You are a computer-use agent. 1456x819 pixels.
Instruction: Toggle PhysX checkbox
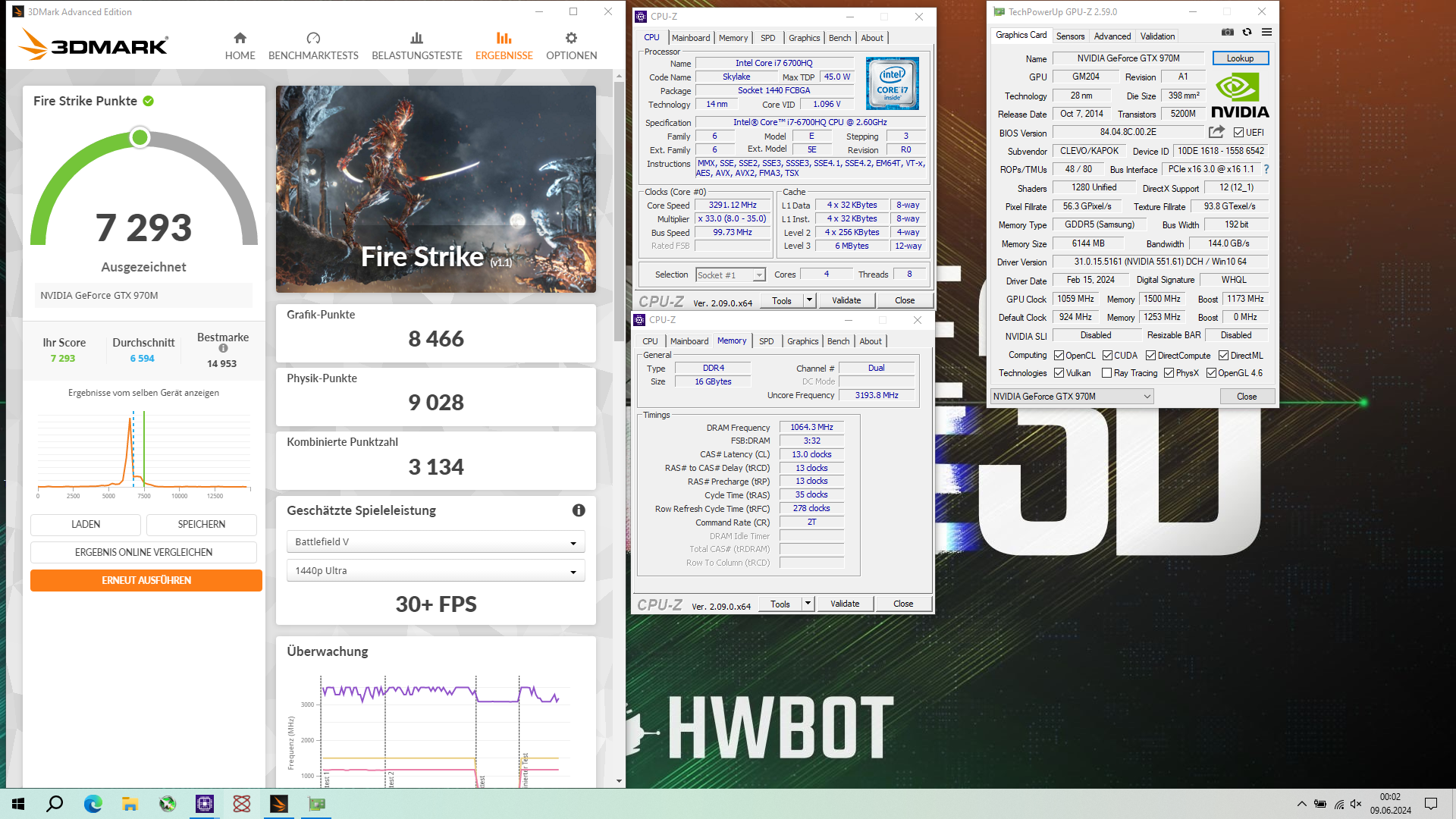click(x=1169, y=373)
